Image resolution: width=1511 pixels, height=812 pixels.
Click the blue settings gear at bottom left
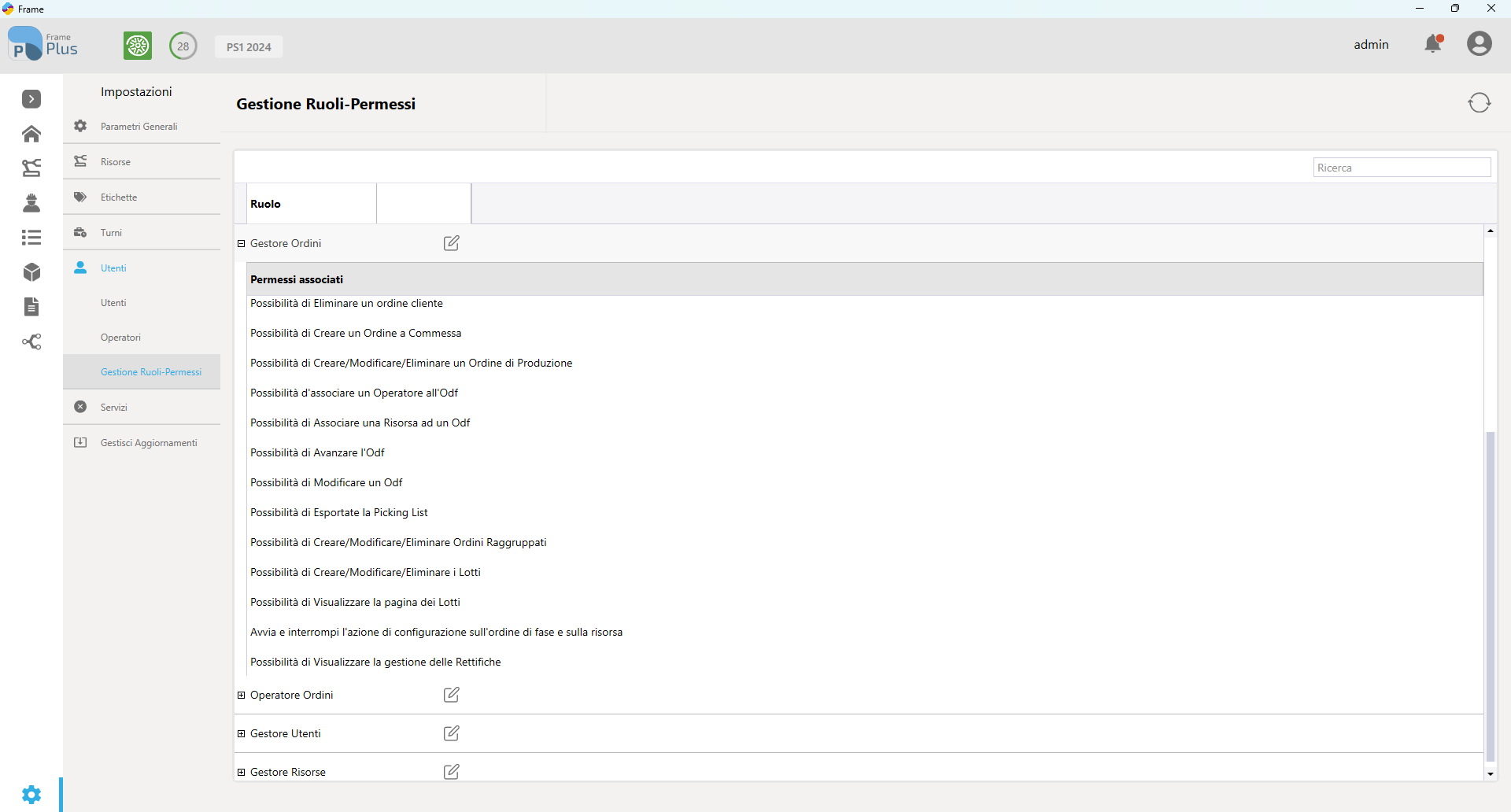coord(31,795)
